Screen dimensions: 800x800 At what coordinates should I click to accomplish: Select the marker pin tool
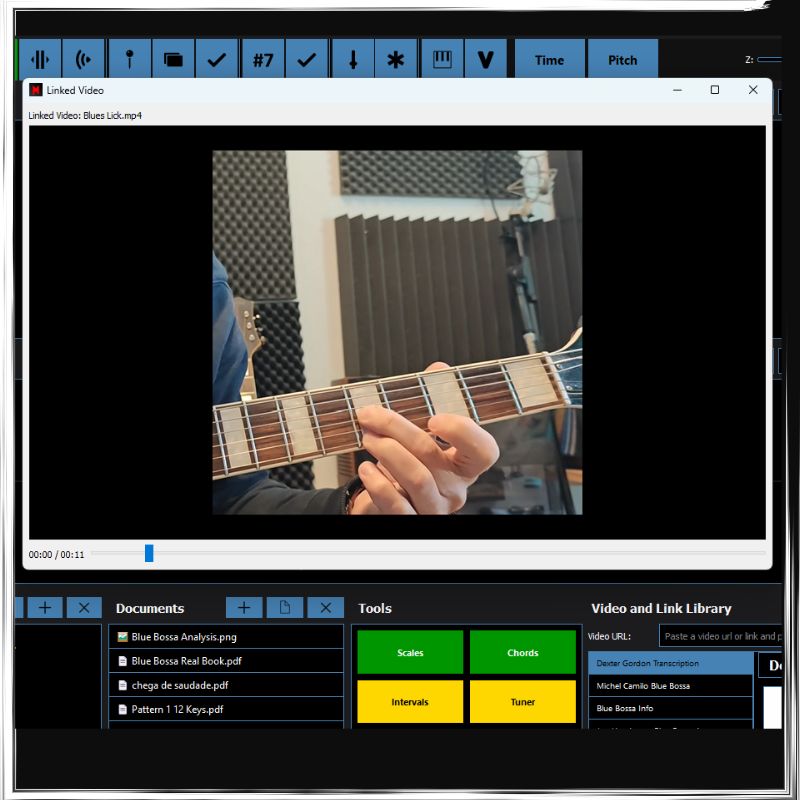130,59
